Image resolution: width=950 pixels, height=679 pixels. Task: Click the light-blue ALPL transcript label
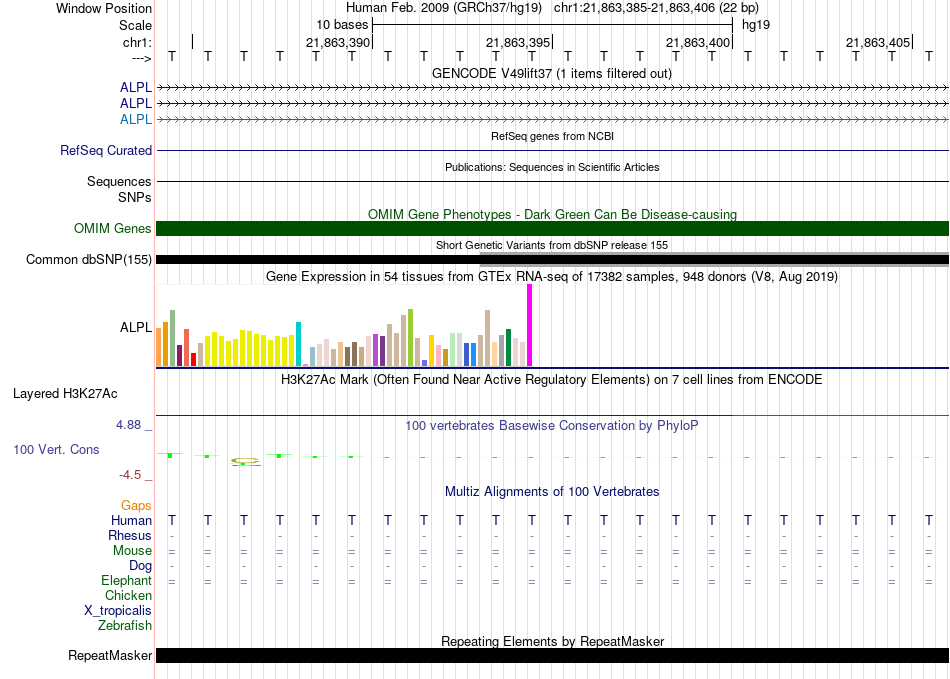(136, 119)
